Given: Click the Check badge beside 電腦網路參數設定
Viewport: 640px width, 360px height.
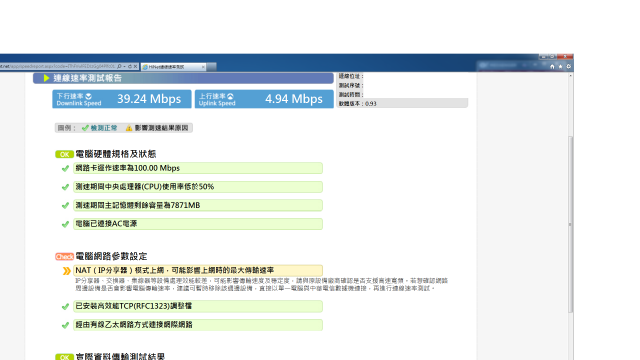Looking at the screenshot, I should click(x=64, y=257).
